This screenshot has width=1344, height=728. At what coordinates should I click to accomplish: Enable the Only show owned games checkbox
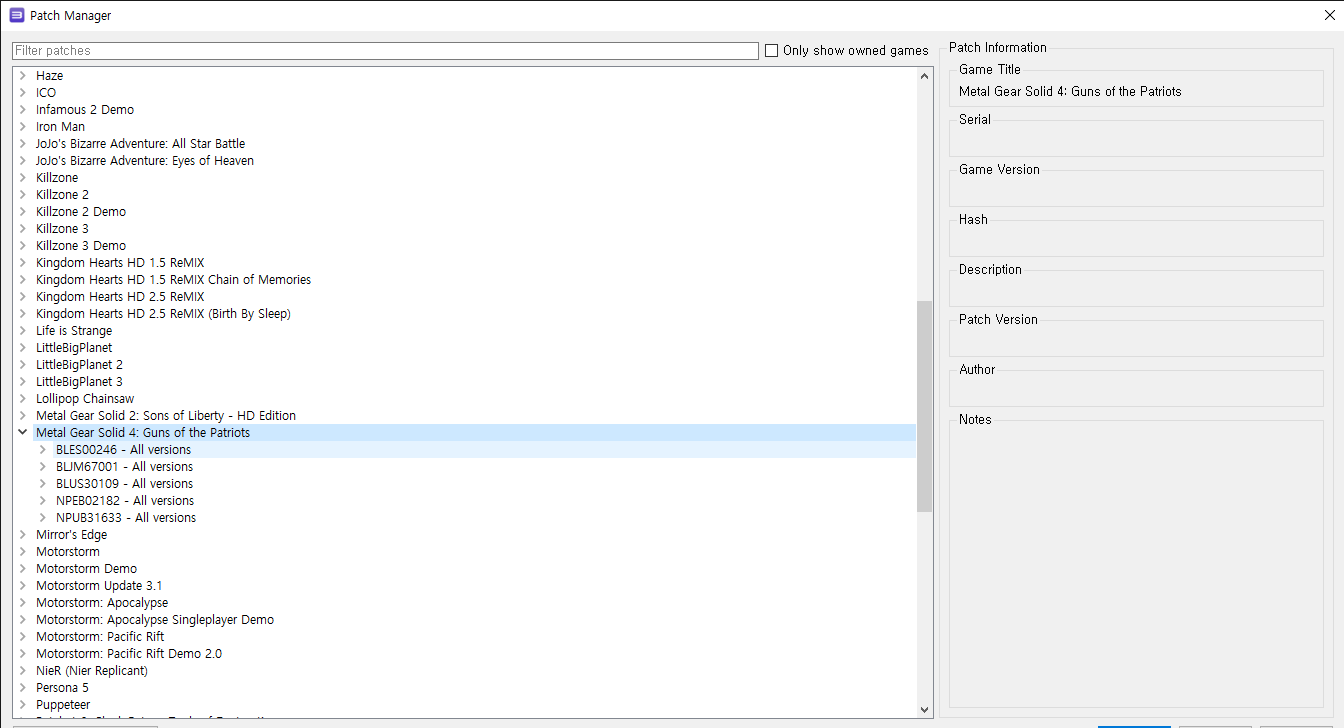pyautogui.click(x=771, y=51)
